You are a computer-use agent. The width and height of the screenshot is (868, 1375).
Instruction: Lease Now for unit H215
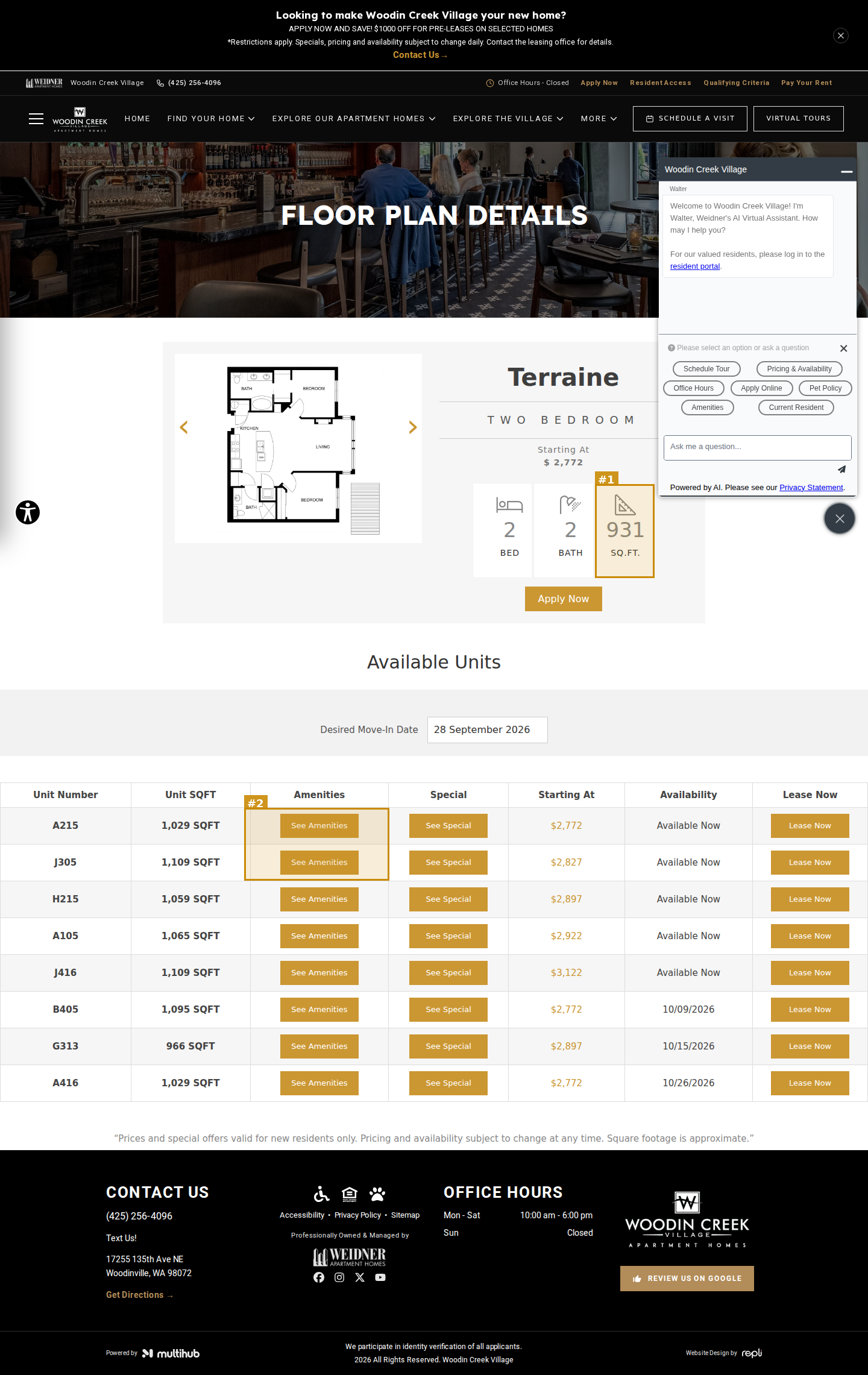click(810, 899)
